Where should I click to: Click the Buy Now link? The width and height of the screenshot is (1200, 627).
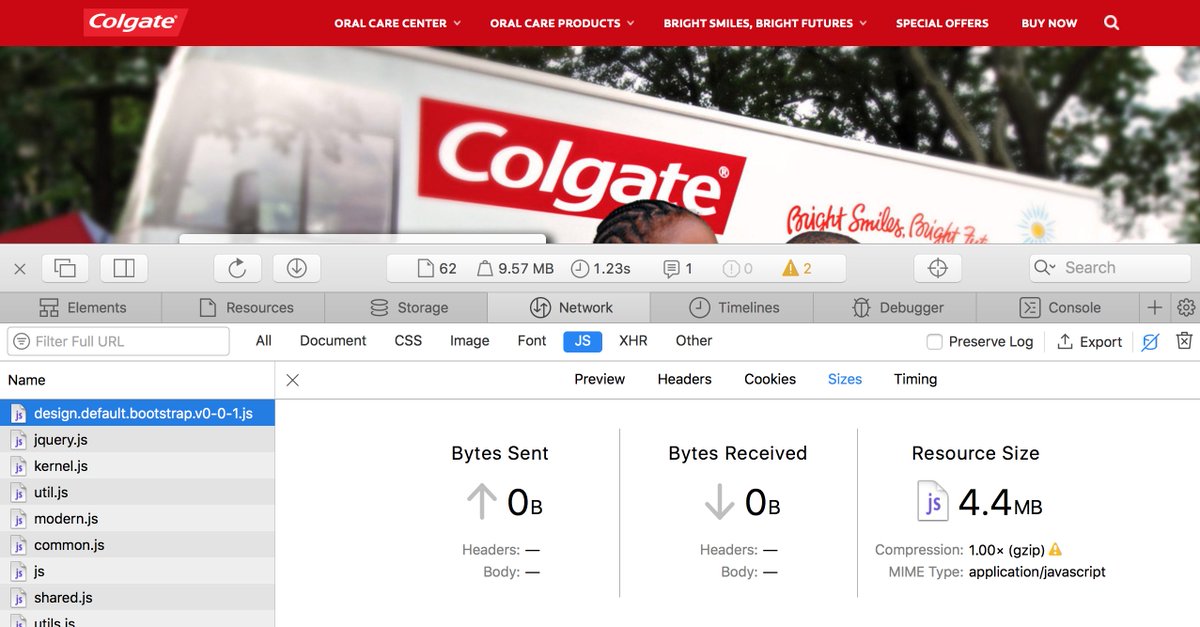[x=1049, y=23]
